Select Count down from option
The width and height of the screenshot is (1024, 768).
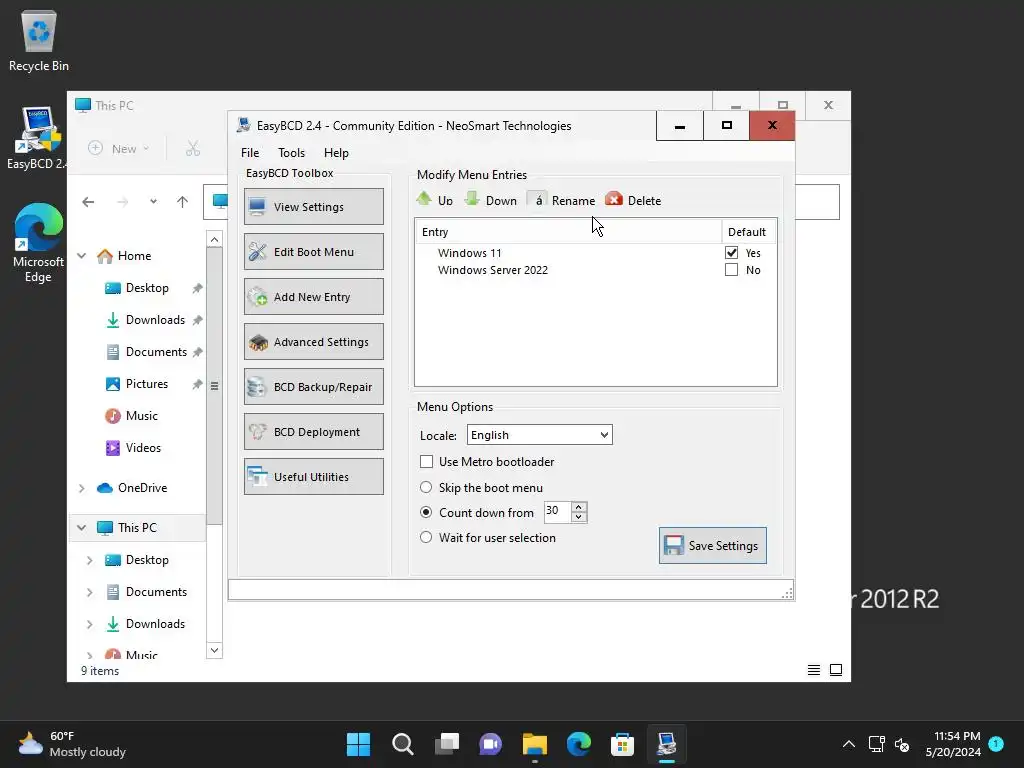click(x=426, y=513)
